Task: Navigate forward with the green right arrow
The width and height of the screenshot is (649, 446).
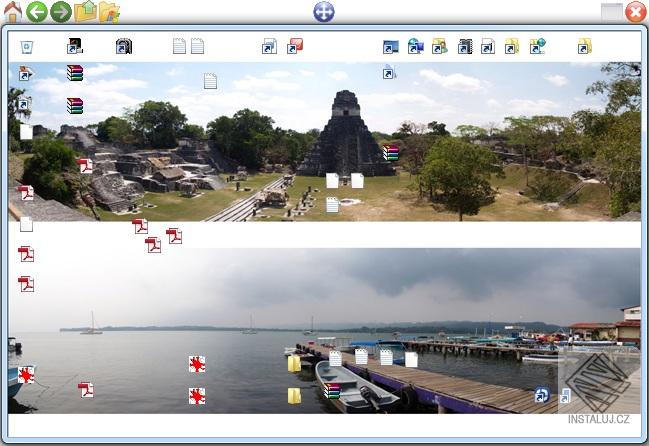Action: coord(61,12)
